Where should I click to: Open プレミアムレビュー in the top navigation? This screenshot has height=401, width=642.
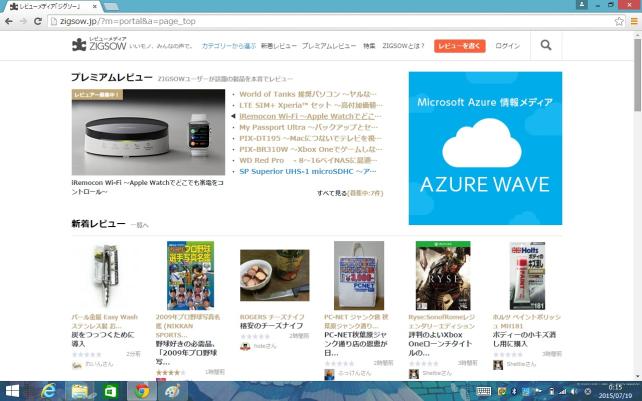pos(329,46)
